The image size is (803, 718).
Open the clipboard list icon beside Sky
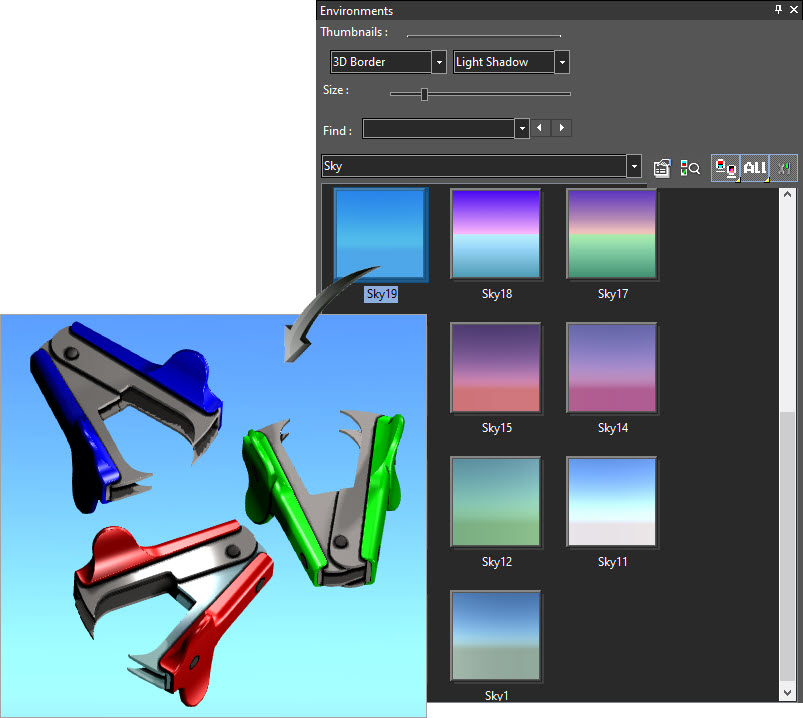pos(662,168)
